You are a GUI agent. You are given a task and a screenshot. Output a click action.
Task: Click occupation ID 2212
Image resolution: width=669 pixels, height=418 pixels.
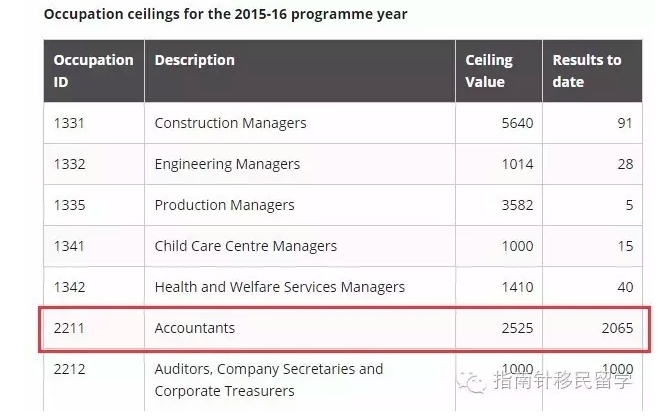[70, 369]
